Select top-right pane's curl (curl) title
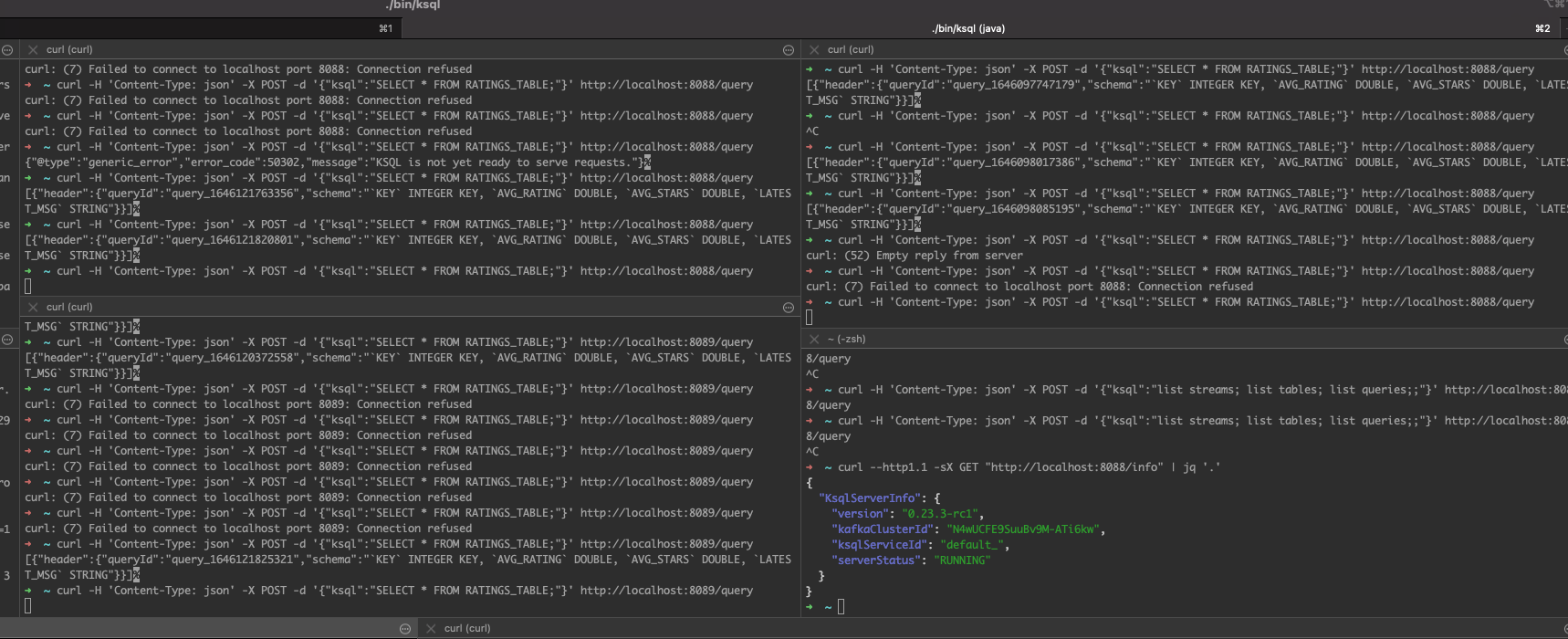Viewport: 1568px width, 639px height. click(x=851, y=50)
